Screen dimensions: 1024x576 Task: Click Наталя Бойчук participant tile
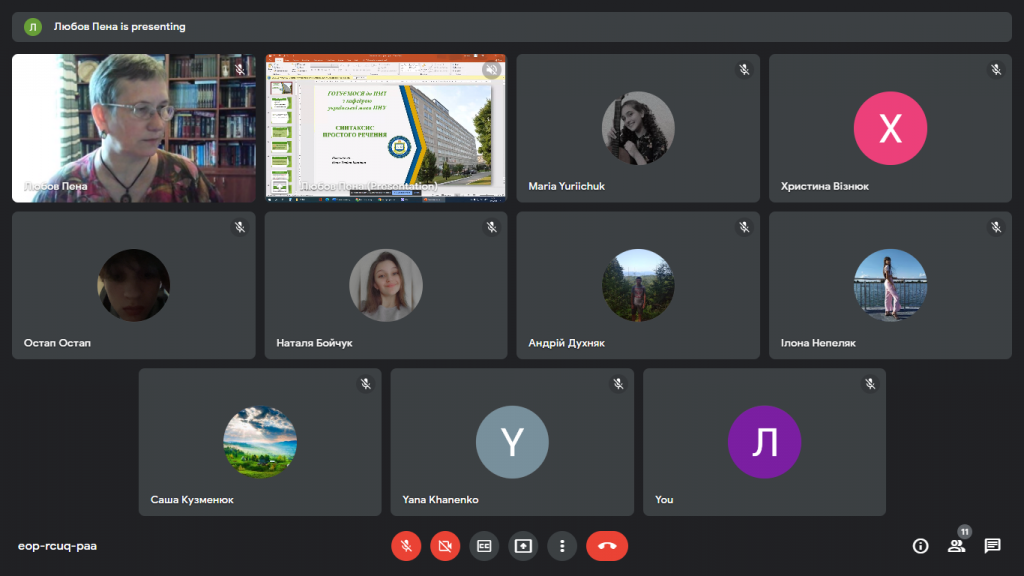(x=386, y=285)
